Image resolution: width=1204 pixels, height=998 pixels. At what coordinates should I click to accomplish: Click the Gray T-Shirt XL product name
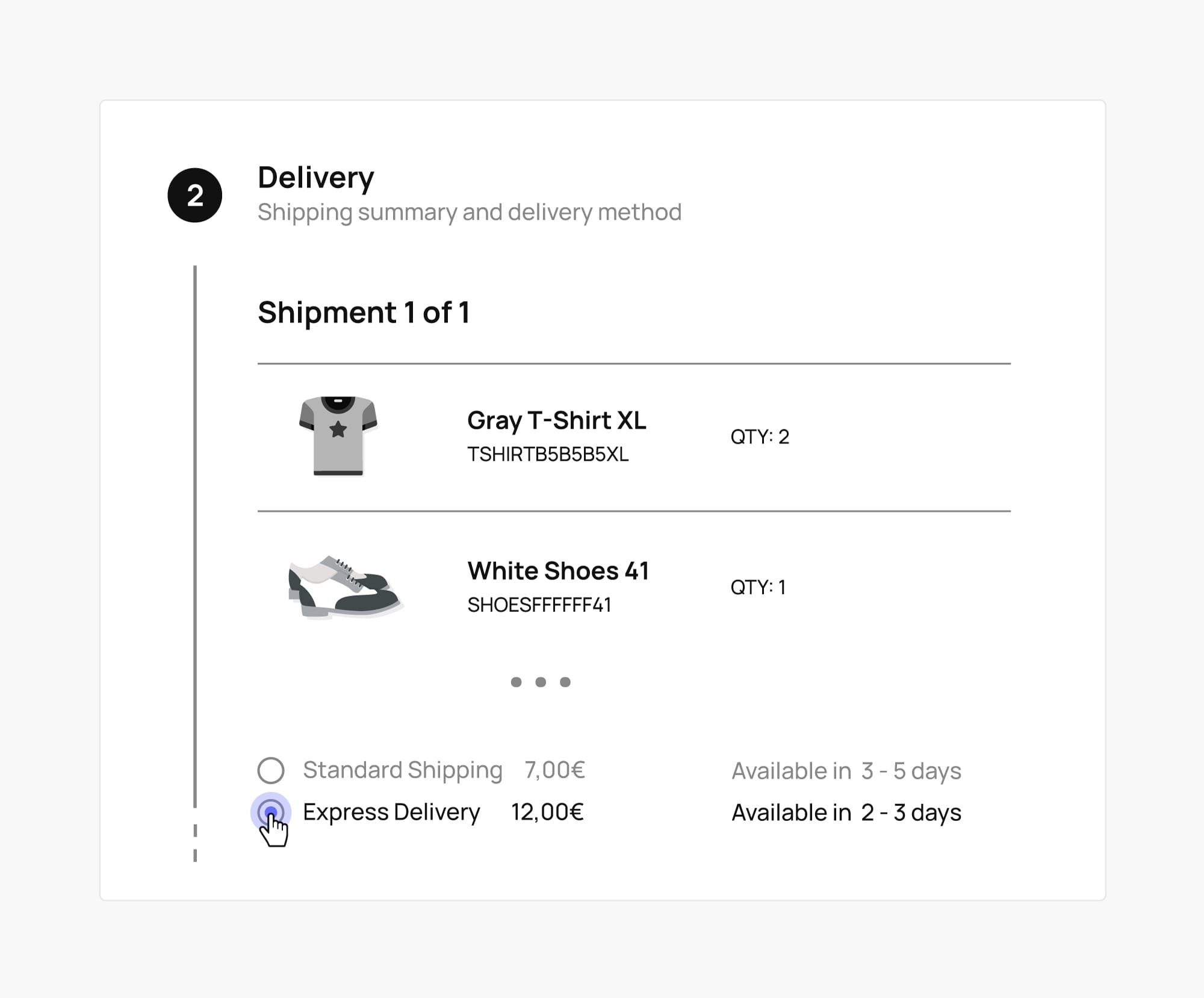point(557,422)
